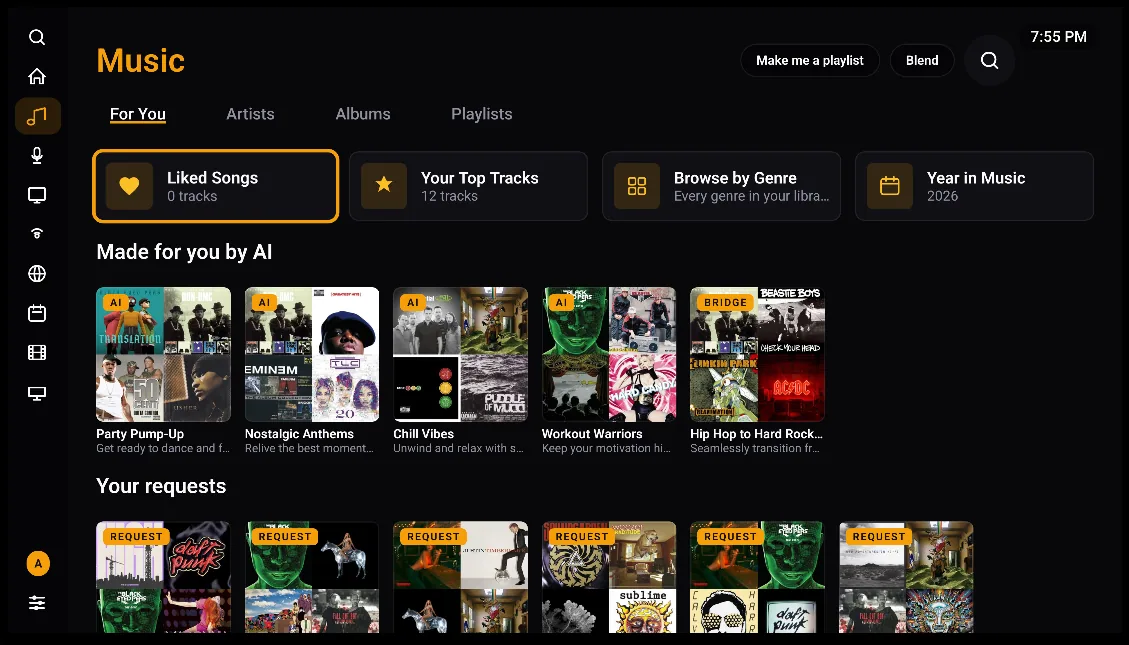
Task: Open the Workout Warriors playlist cover
Action: point(609,354)
